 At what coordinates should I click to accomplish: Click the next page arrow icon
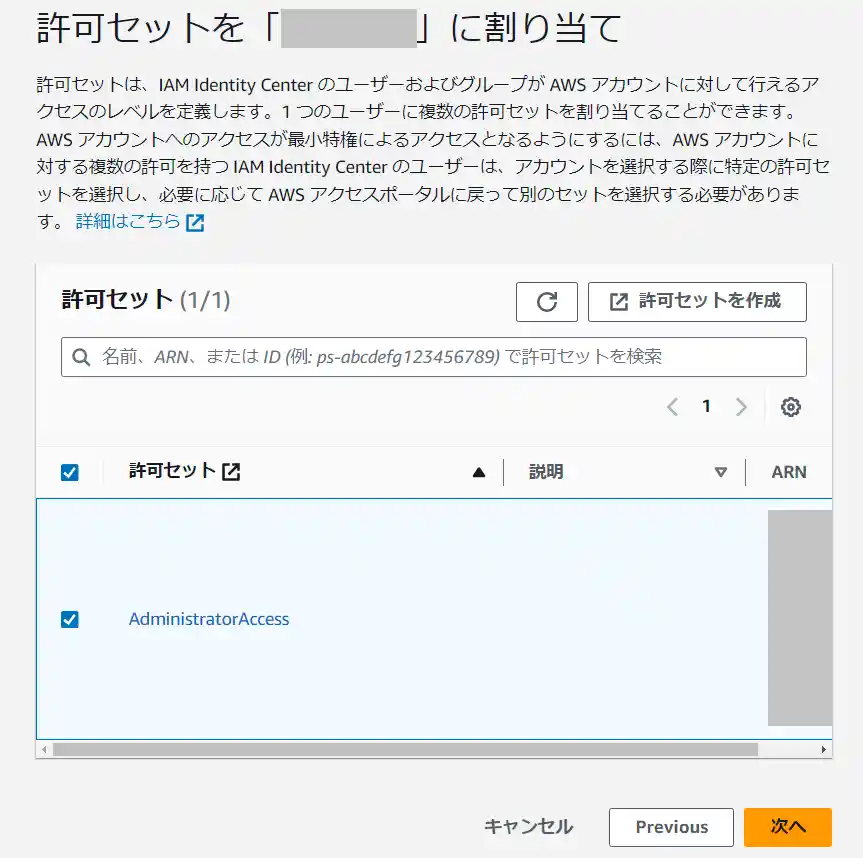[x=741, y=407]
